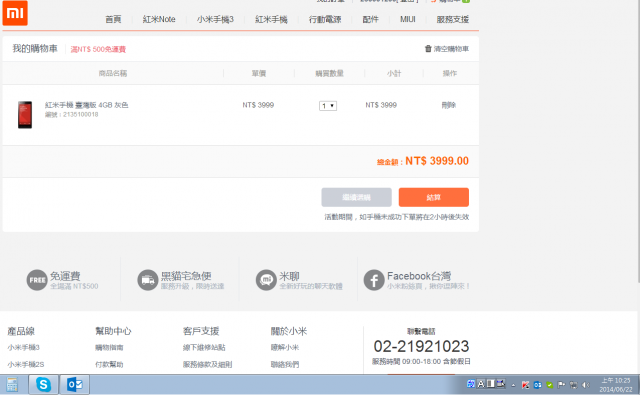Click the 米聊 title text
This screenshot has height=395, width=640.
289,276
